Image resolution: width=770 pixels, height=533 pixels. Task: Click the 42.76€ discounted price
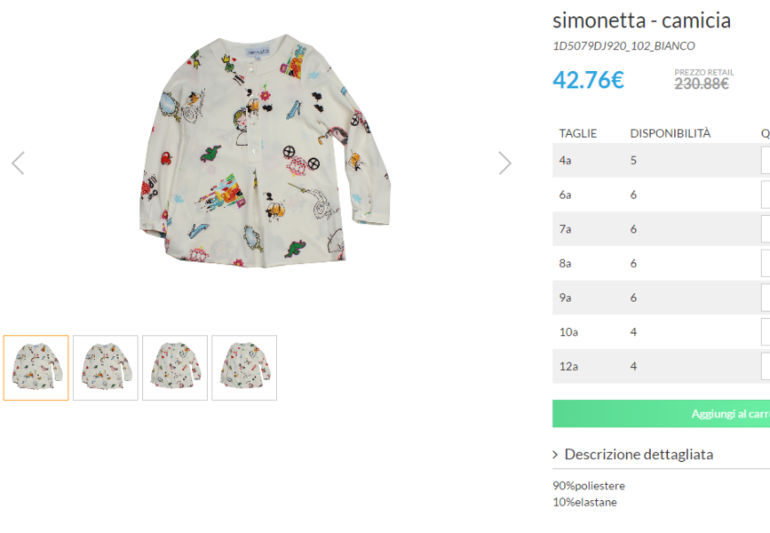pyautogui.click(x=588, y=80)
